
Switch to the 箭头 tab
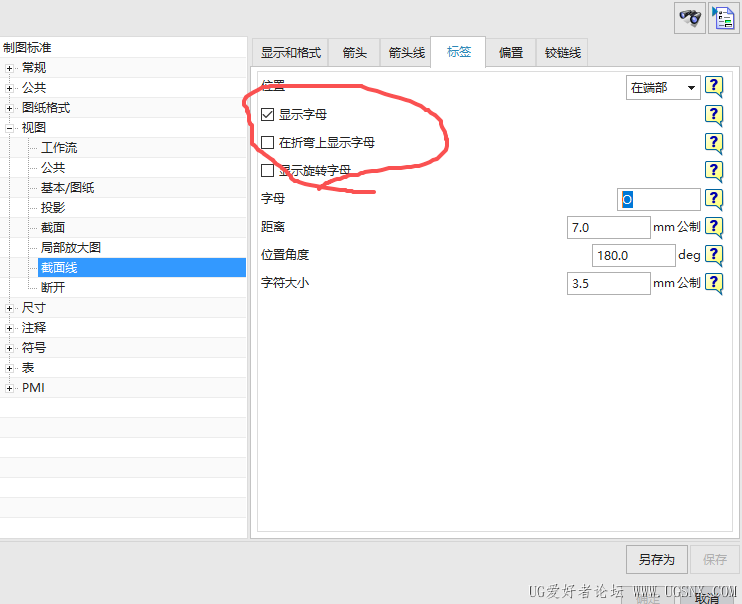point(354,53)
